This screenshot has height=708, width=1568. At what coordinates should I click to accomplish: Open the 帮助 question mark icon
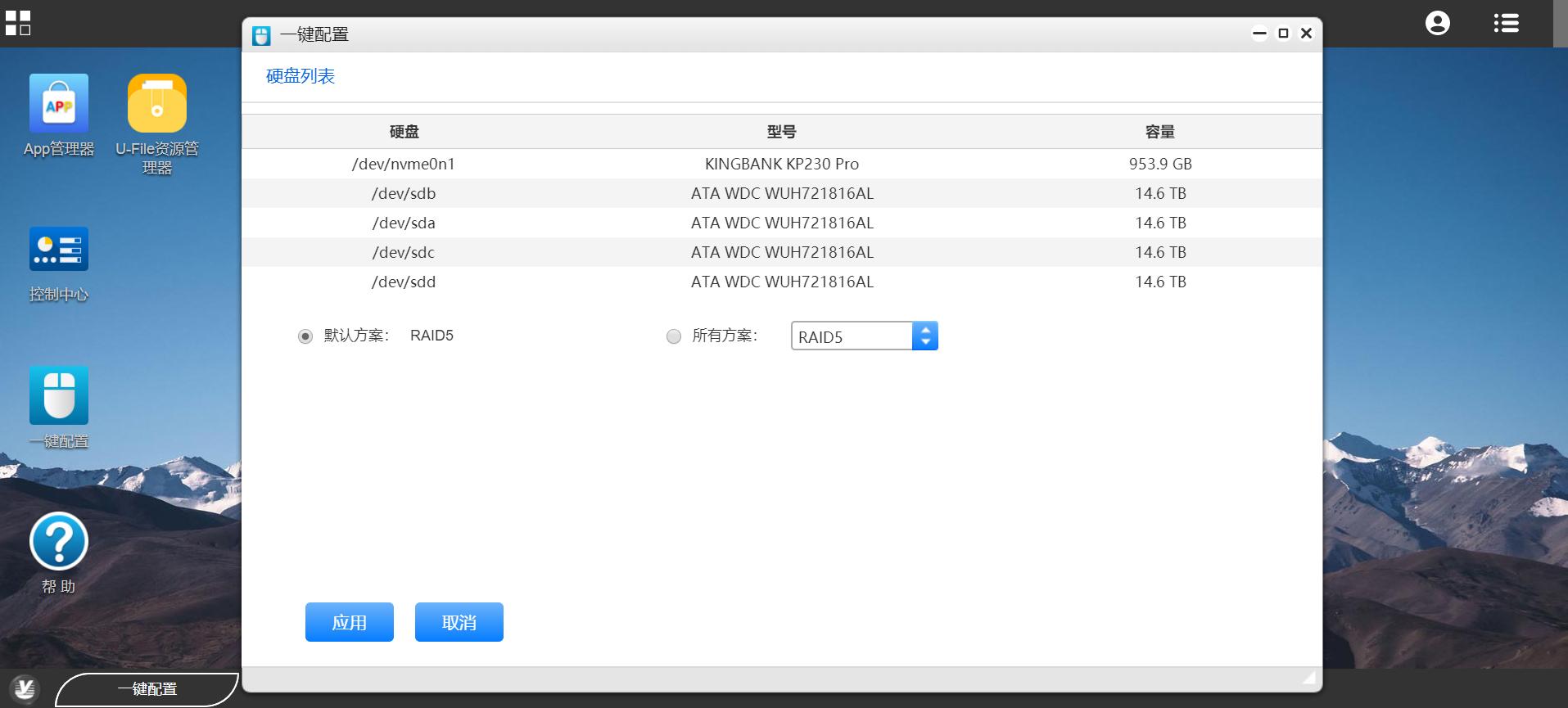pyautogui.click(x=59, y=541)
